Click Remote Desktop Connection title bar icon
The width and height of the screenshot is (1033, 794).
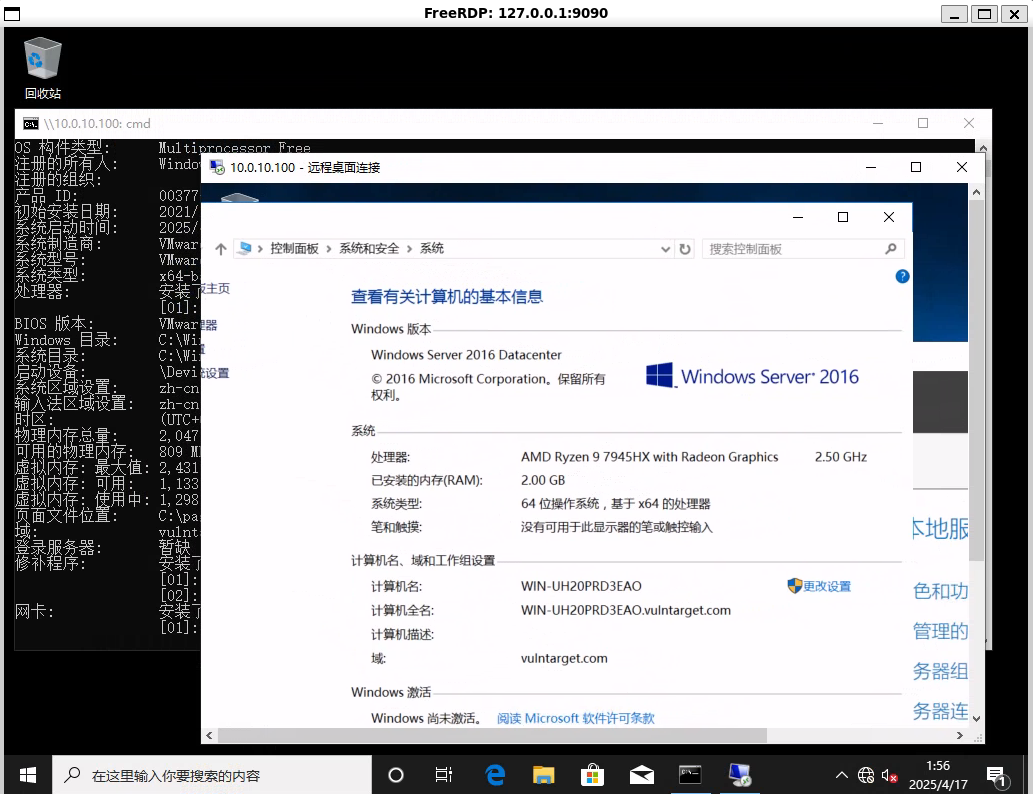tap(217, 167)
